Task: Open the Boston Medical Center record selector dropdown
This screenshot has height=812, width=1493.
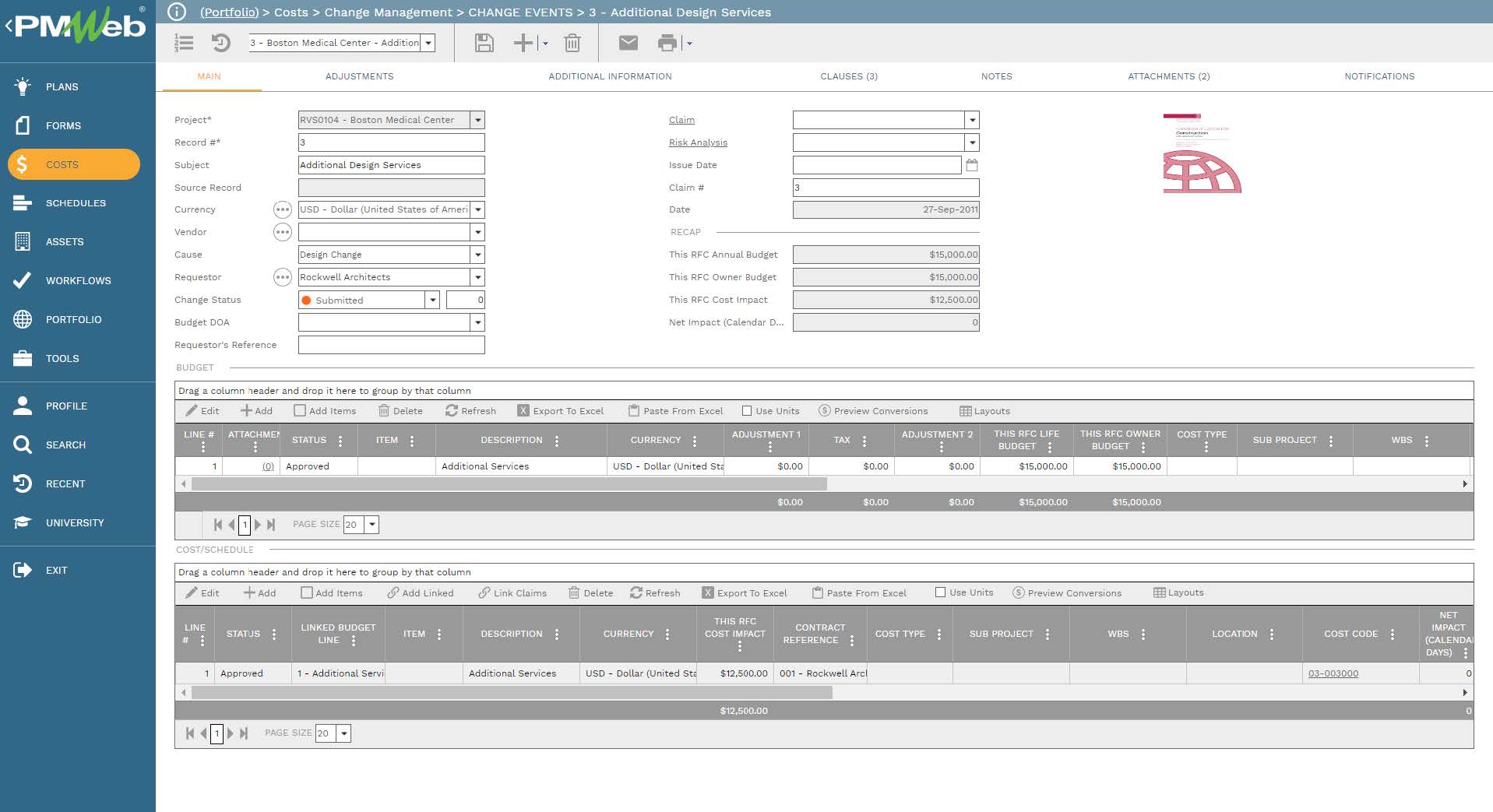Action: pos(428,43)
